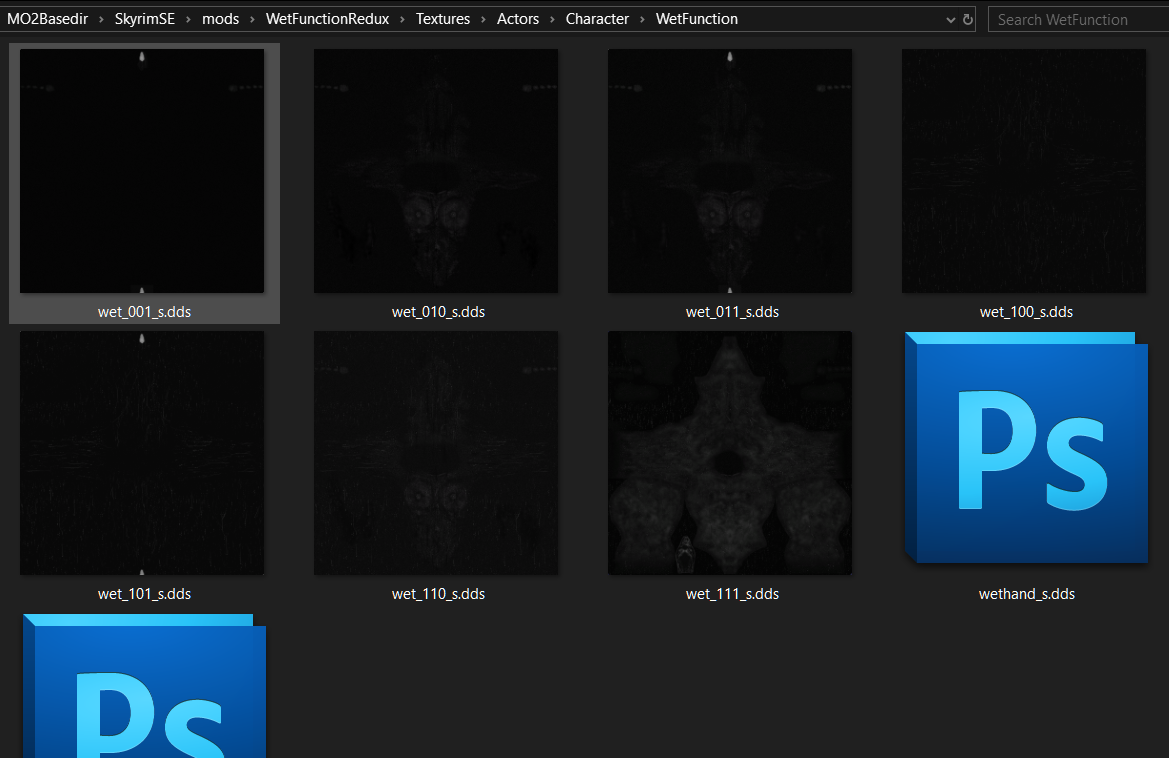Select the wet_011_s.dds thumbnail

(730, 171)
